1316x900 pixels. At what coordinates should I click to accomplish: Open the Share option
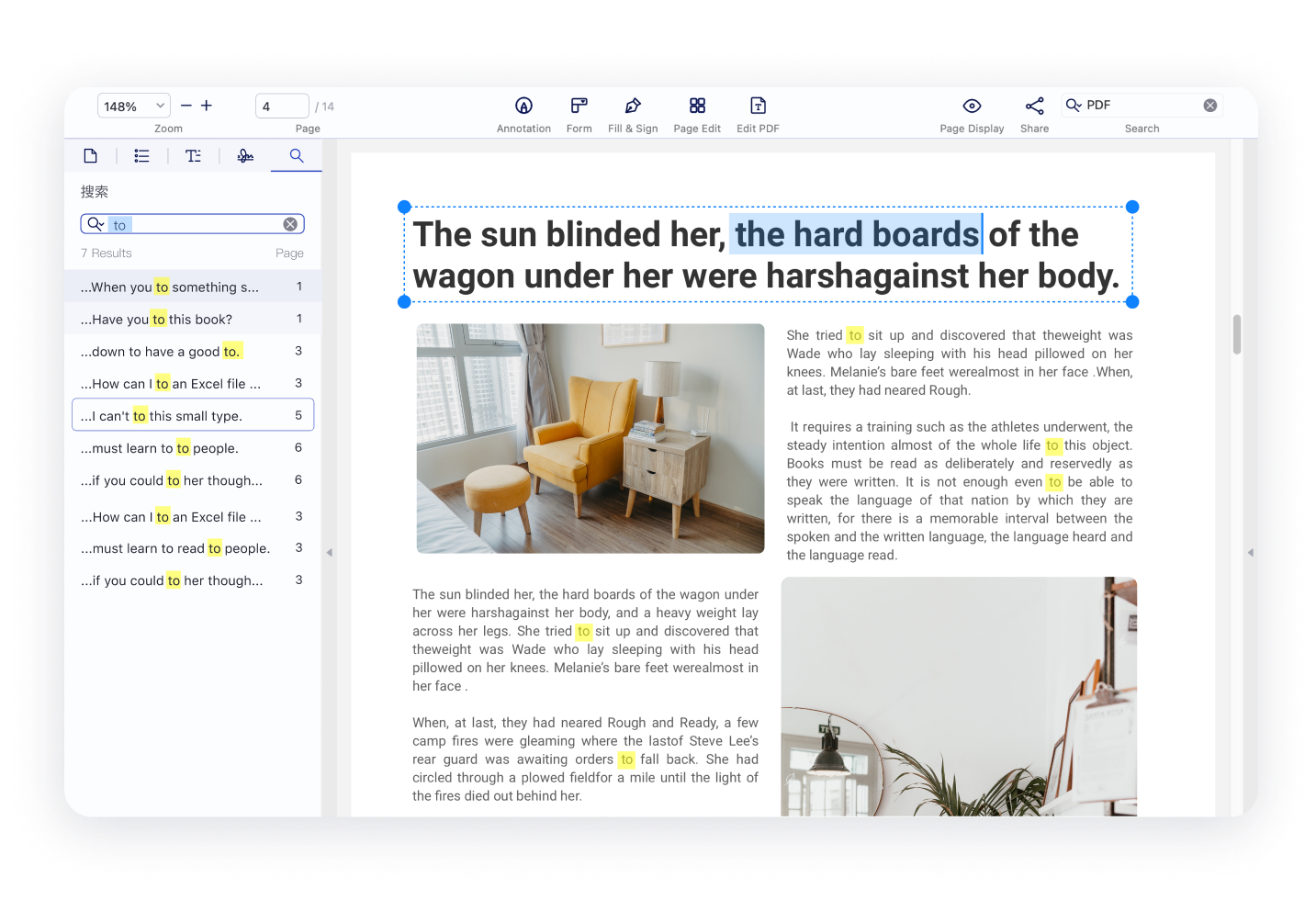coord(1034,107)
